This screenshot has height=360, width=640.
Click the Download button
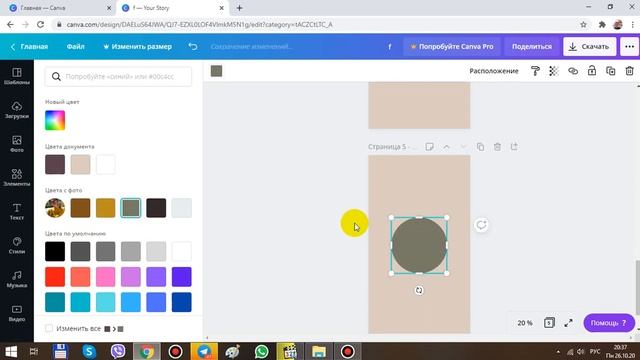[x=589, y=47]
